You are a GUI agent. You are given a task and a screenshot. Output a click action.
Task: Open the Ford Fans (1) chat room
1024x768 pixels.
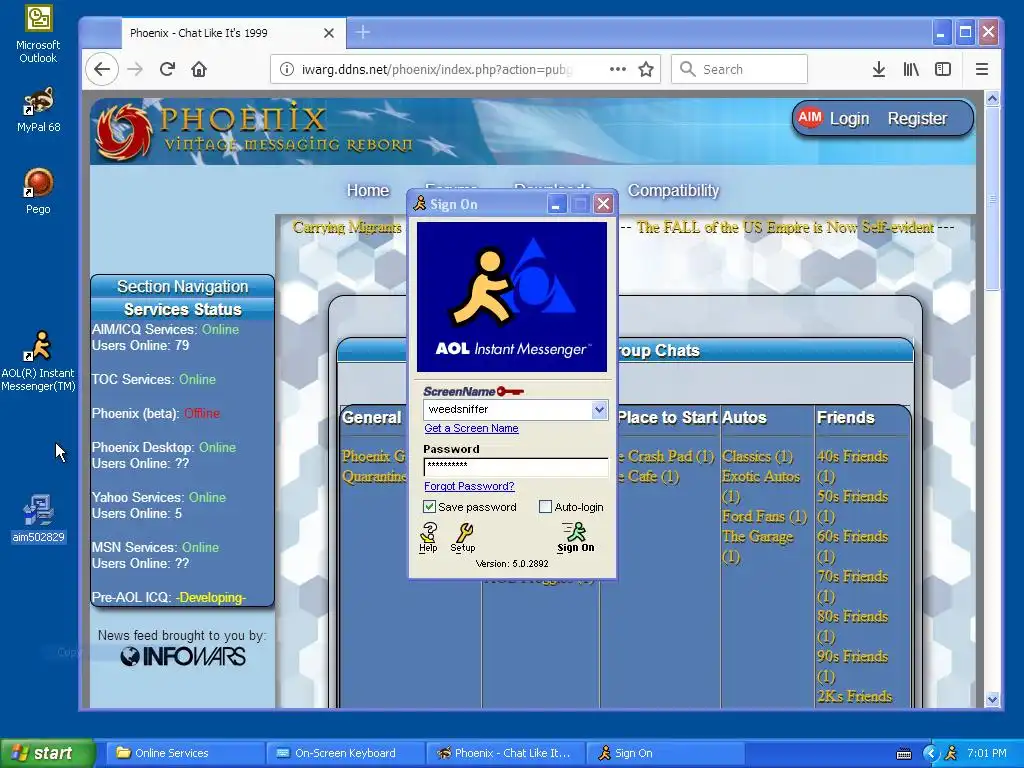pos(764,517)
